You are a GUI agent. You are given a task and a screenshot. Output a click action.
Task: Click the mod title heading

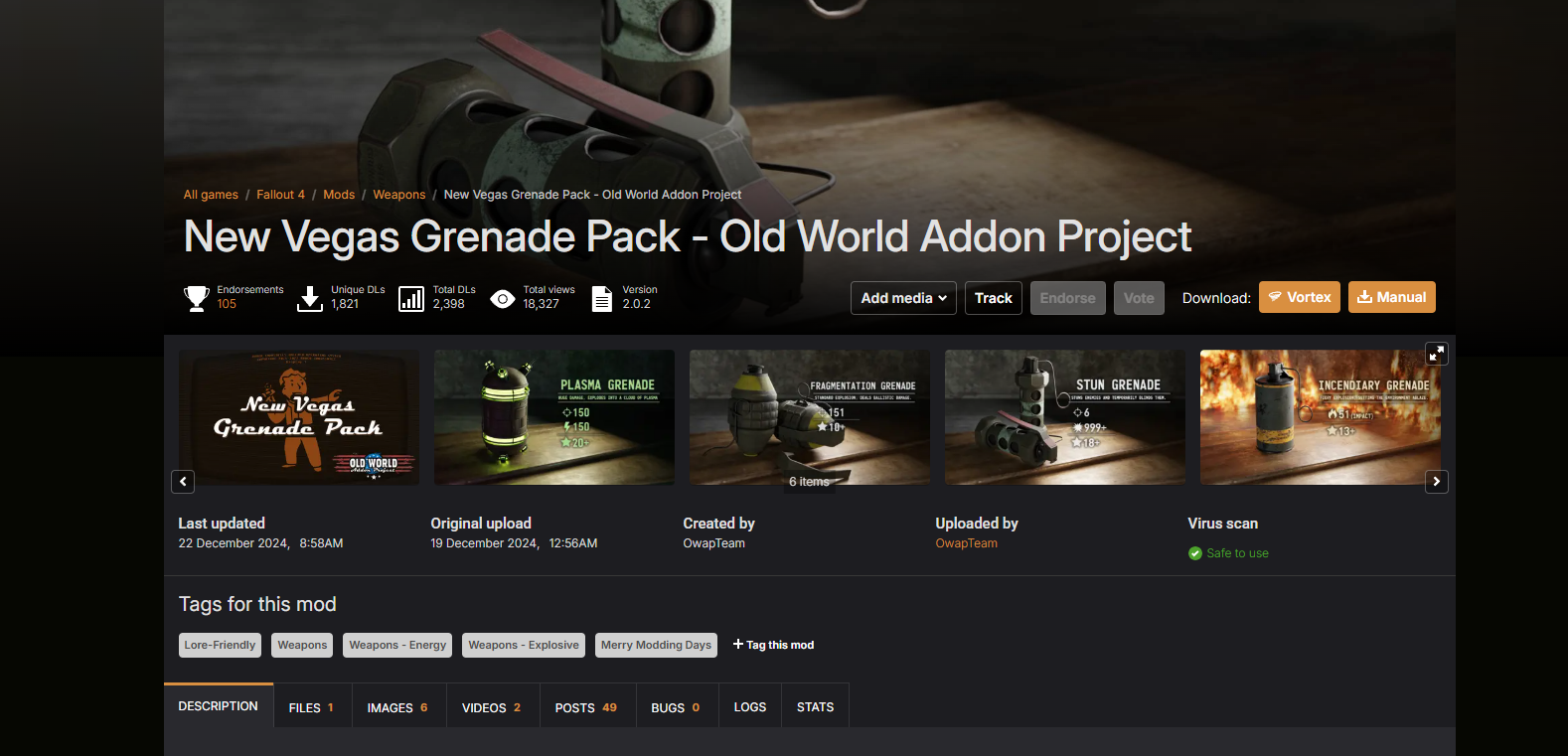pos(688,236)
